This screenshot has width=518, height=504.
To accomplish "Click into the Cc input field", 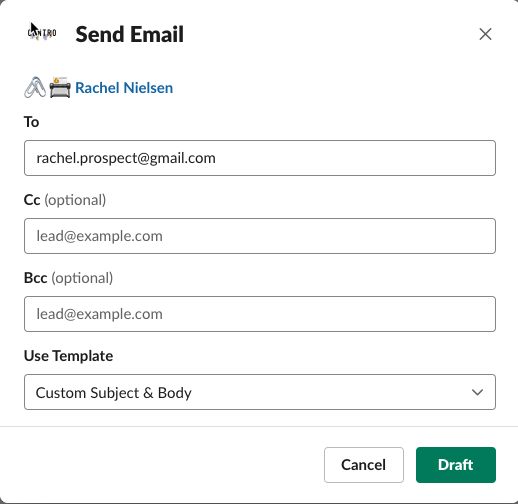I will (260, 236).
